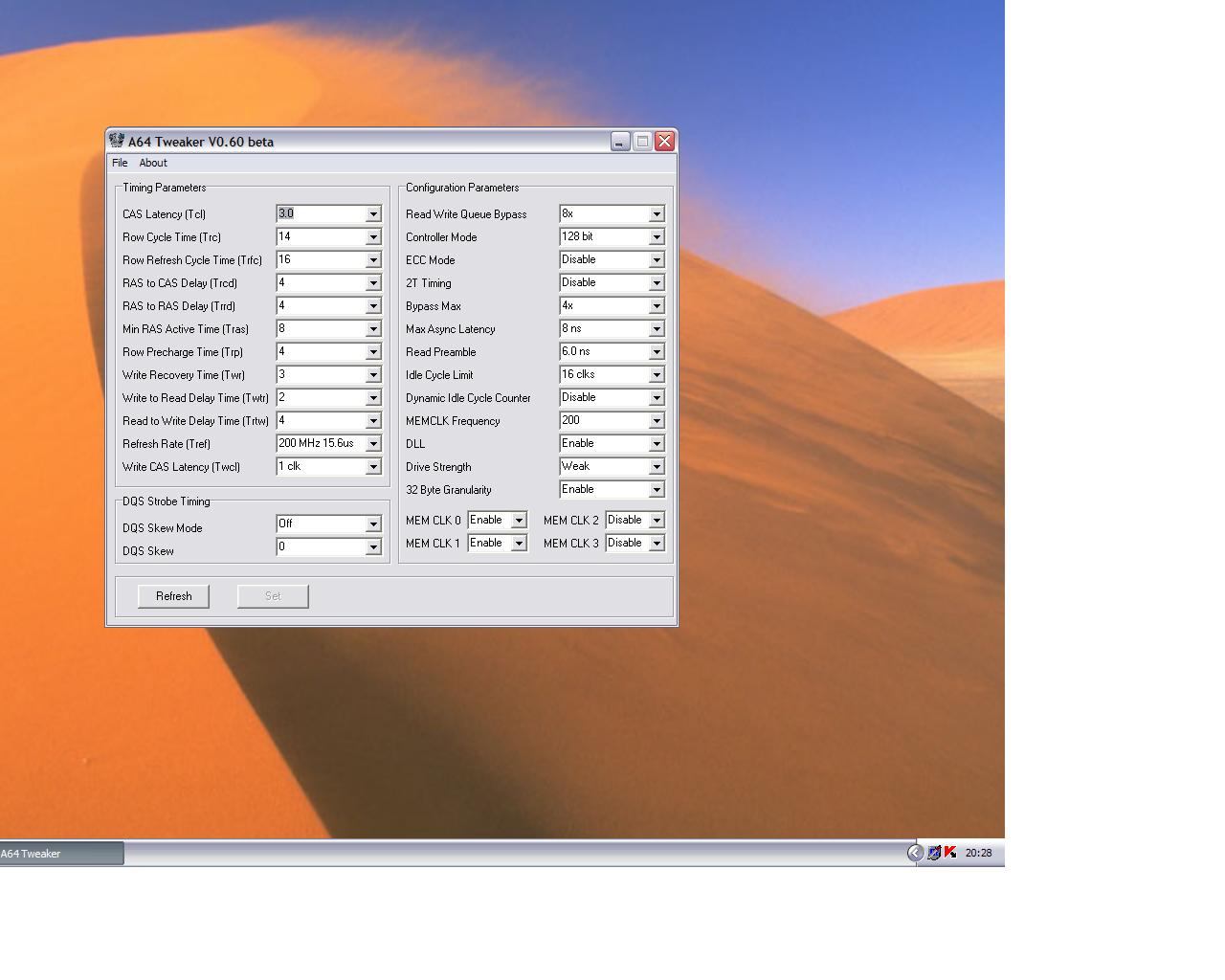Click the 'CAS Latency (Tcl)' label text
Viewport: 1225px width, 980px height.
[164, 214]
